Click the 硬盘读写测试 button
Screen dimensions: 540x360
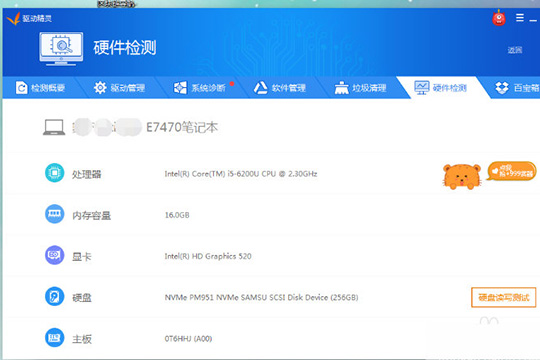coord(503,297)
